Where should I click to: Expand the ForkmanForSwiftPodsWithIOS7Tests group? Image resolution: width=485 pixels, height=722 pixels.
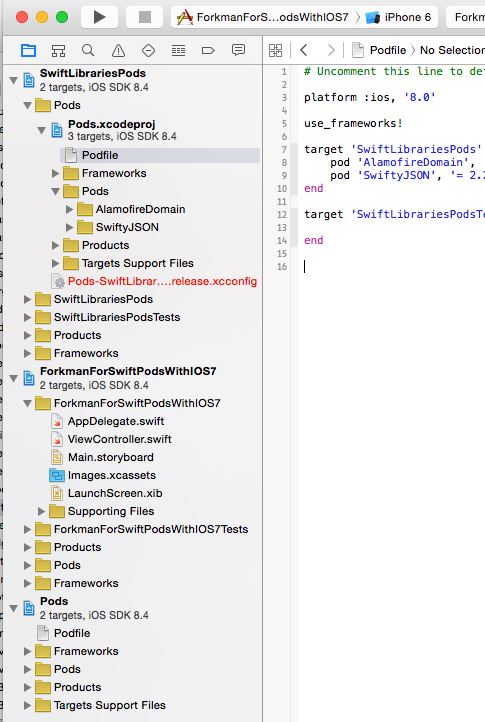pos(28,530)
